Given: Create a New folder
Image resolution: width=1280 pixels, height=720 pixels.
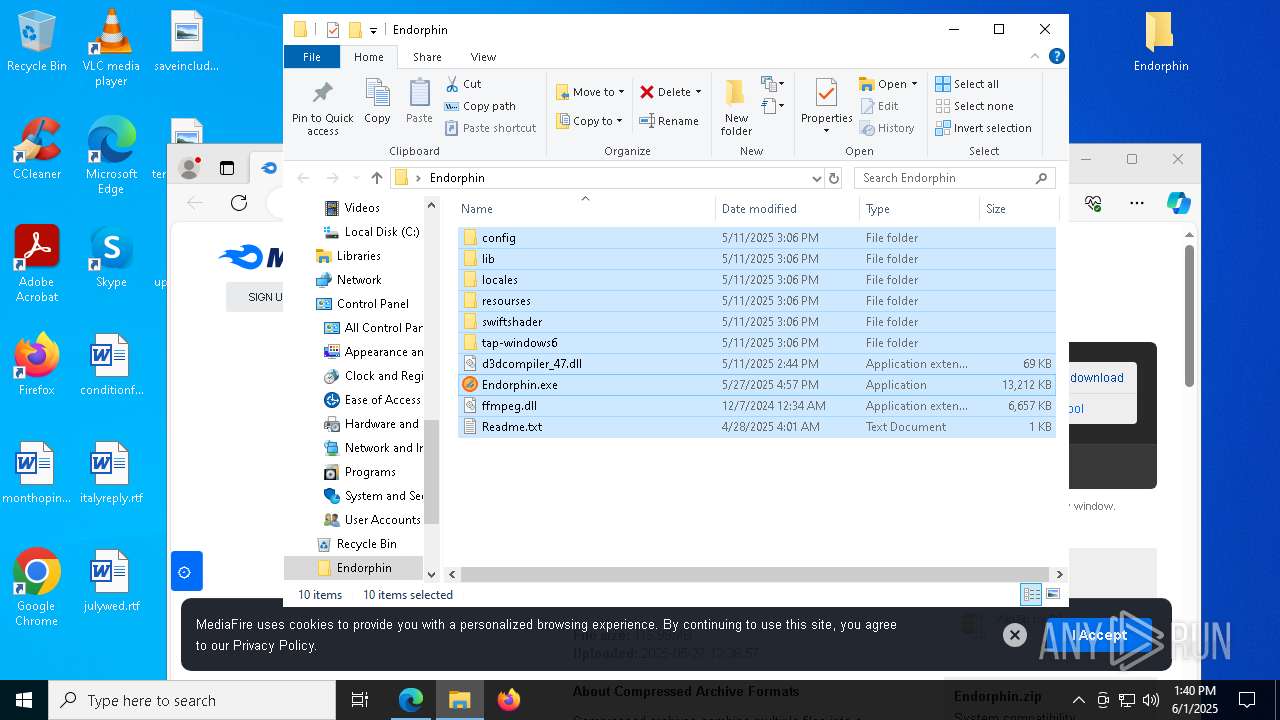Looking at the screenshot, I should point(736,107).
